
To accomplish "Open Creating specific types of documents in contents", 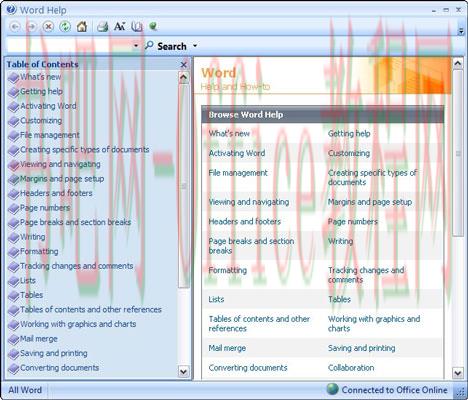I will pos(85,150).
